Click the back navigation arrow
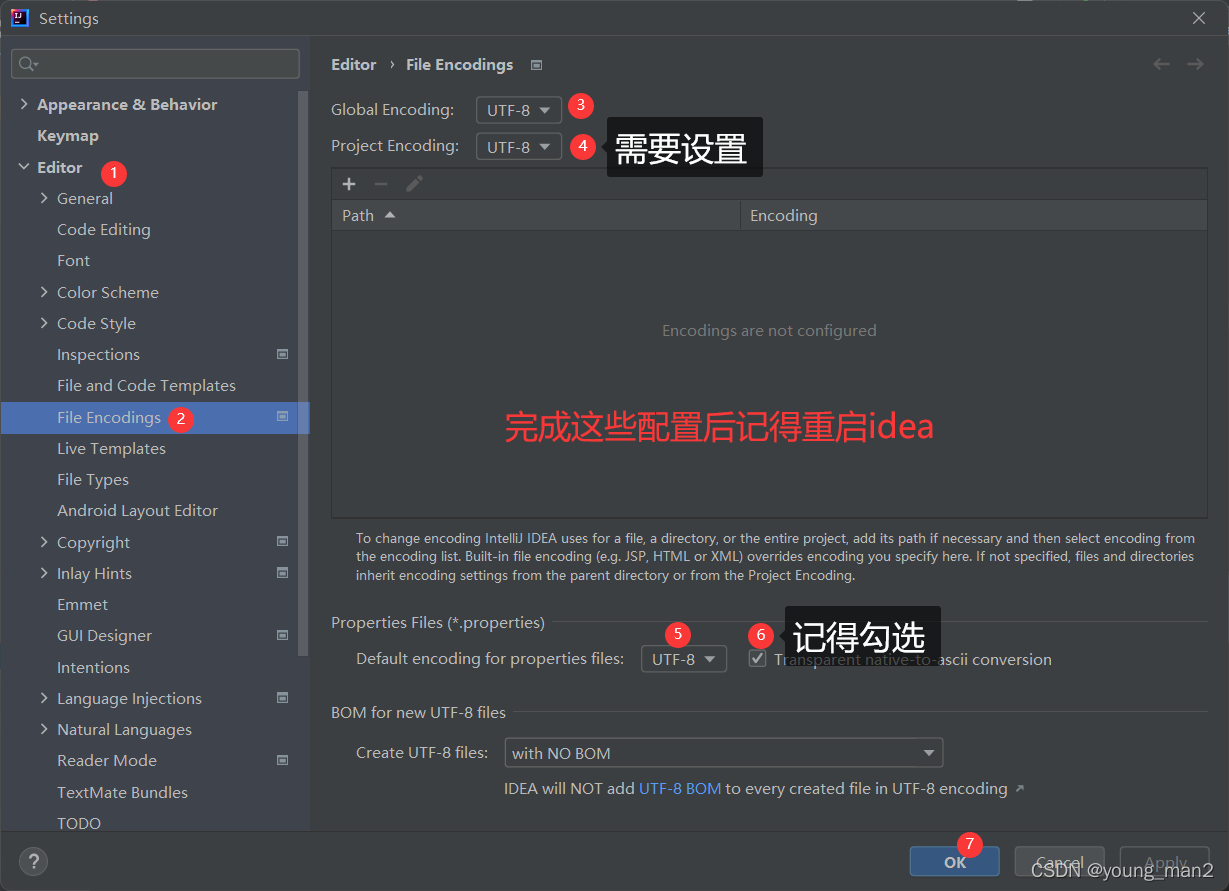The image size is (1229, 891). (x=1161, y=64)
